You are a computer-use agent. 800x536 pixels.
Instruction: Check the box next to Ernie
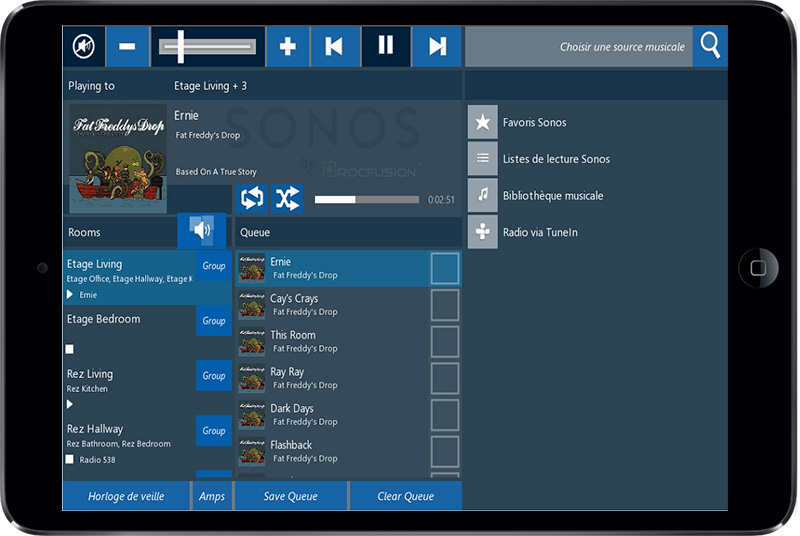pos(445,268)
